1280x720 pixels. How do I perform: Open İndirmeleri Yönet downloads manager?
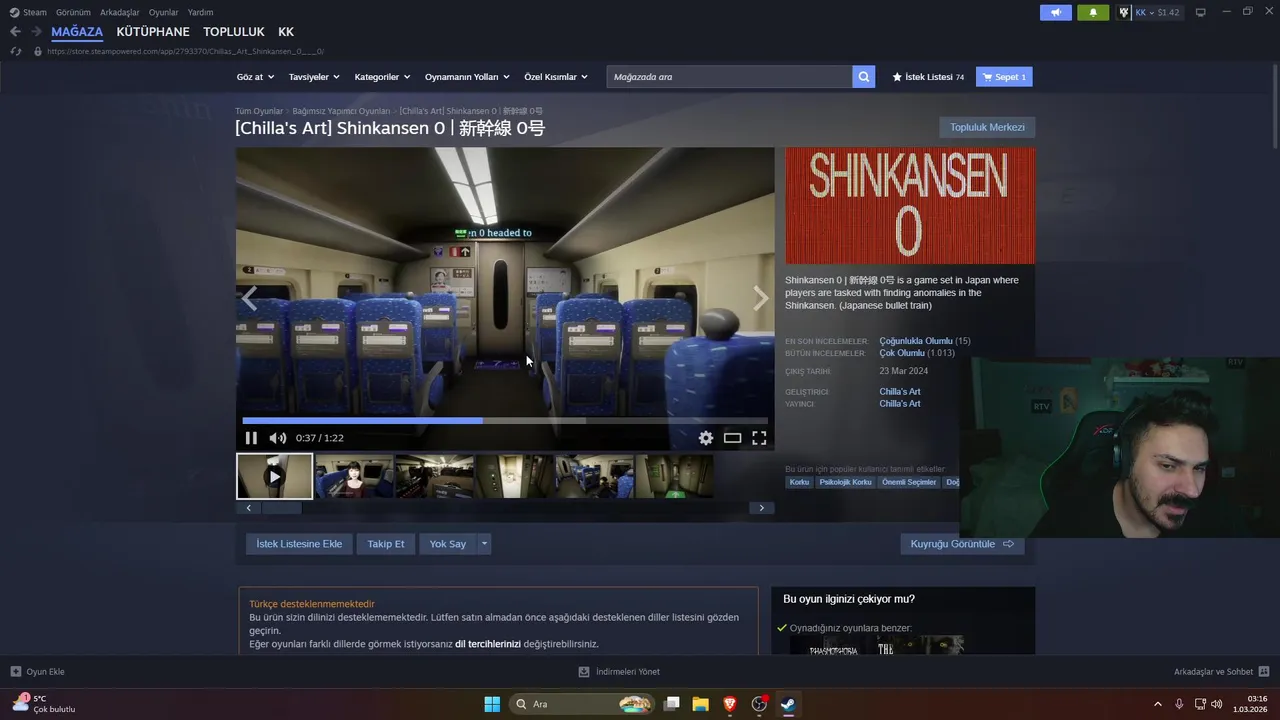pyautogui.click(x=619, y=672)
